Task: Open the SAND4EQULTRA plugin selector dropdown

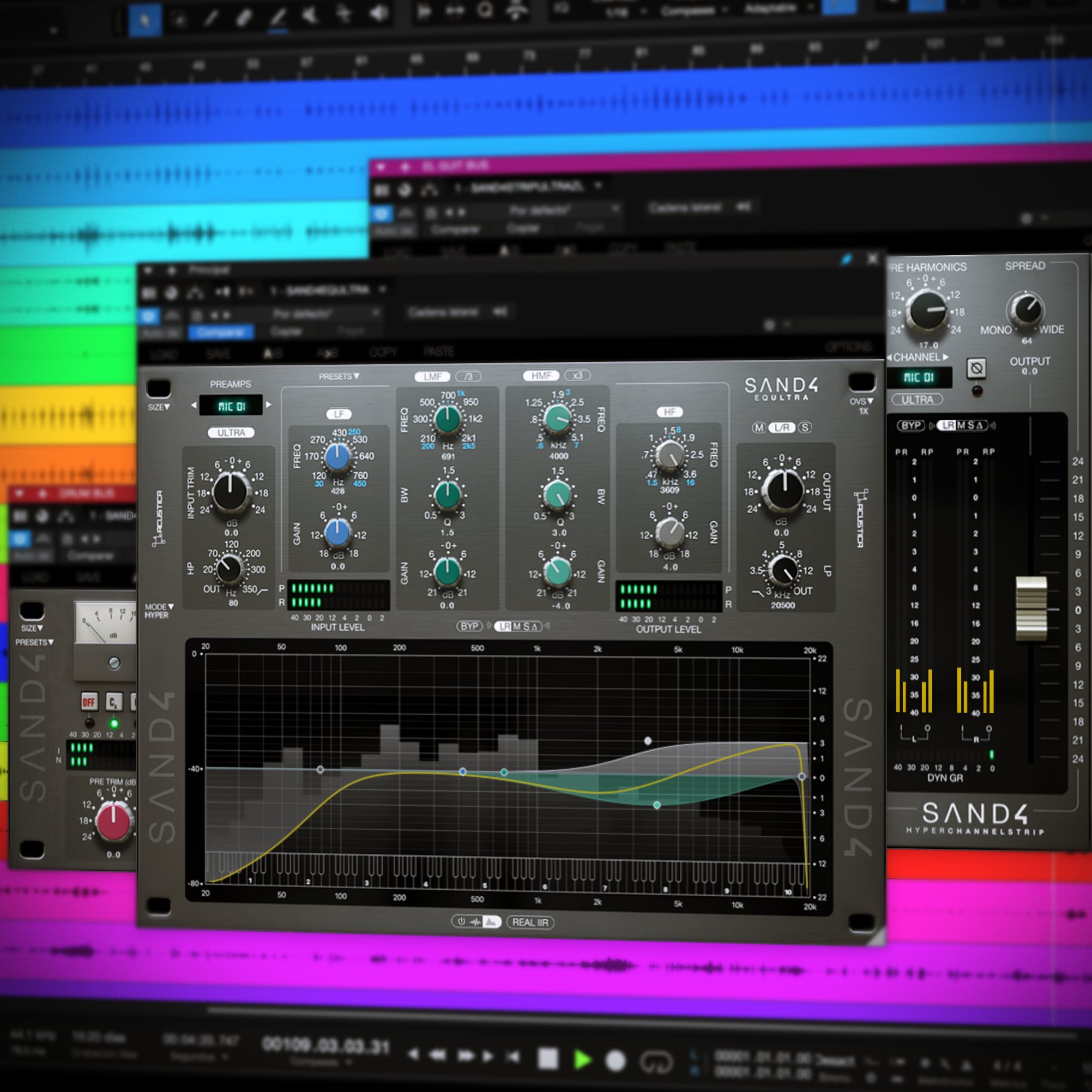Action: tap(328, 291)
